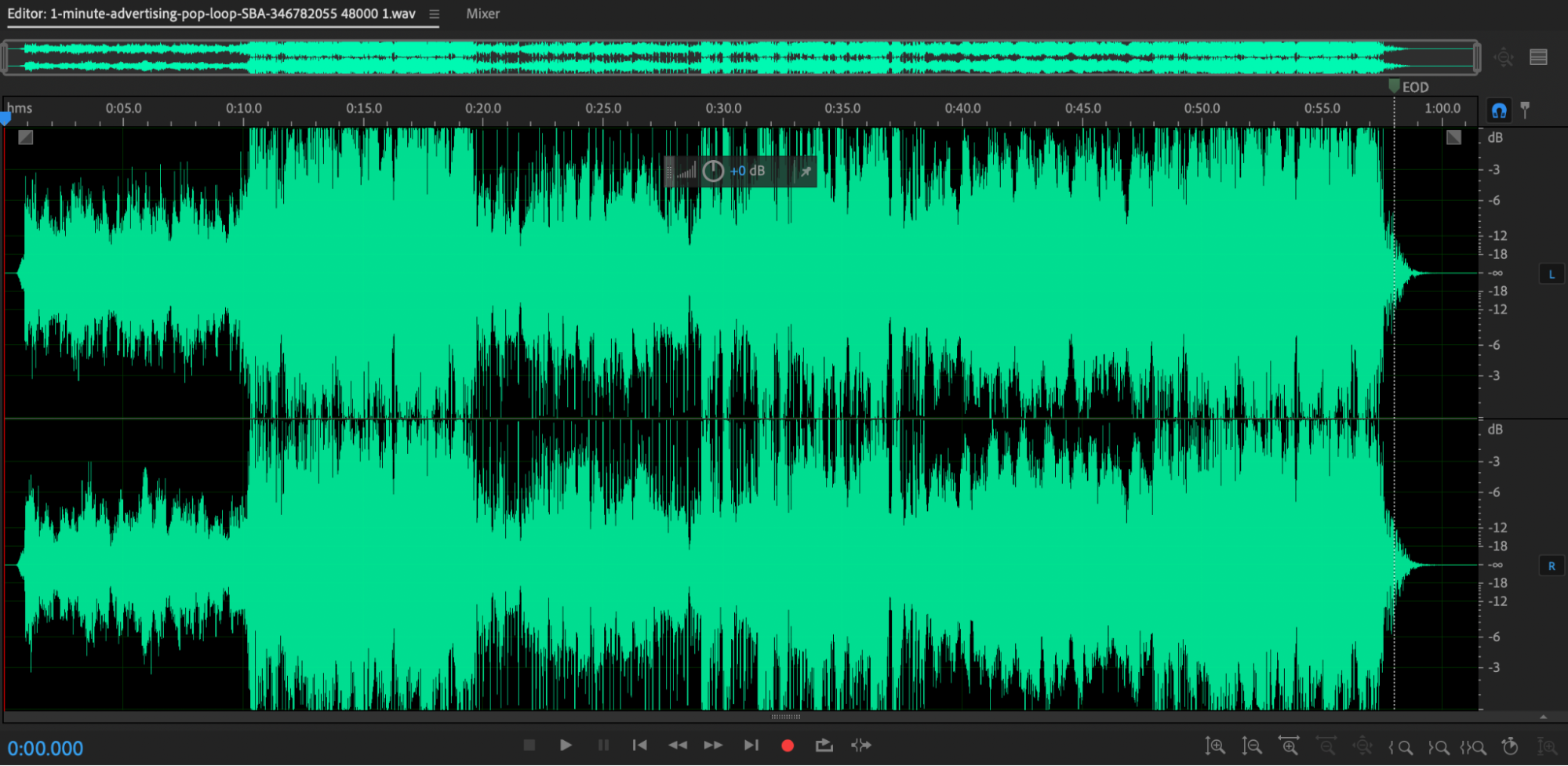
Task: Click the Stop transport button
Action: 529,745
